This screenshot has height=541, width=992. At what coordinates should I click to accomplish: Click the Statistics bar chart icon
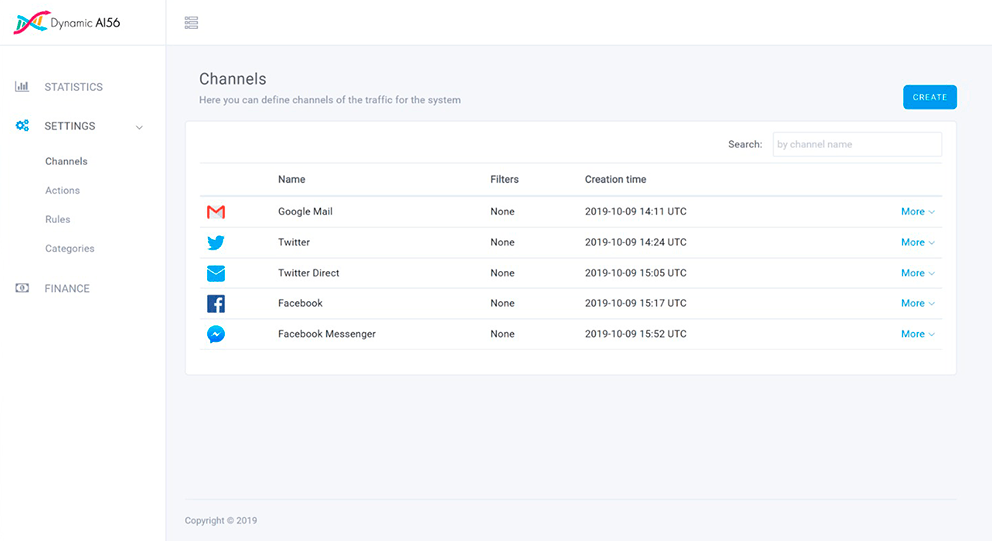pyautogui.click(x=22, y=87)
